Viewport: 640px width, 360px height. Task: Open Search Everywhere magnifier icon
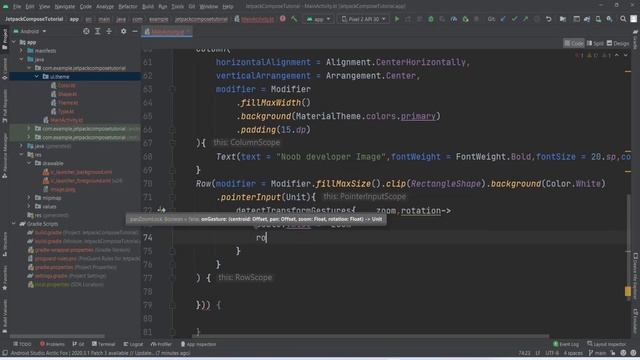[623, 19]
